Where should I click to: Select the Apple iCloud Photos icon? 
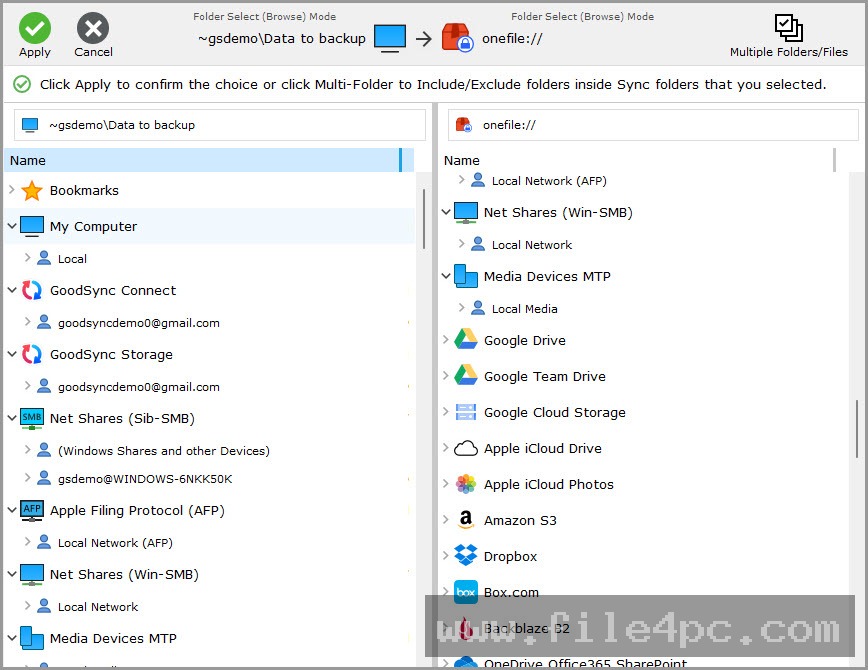pos(466,485)
